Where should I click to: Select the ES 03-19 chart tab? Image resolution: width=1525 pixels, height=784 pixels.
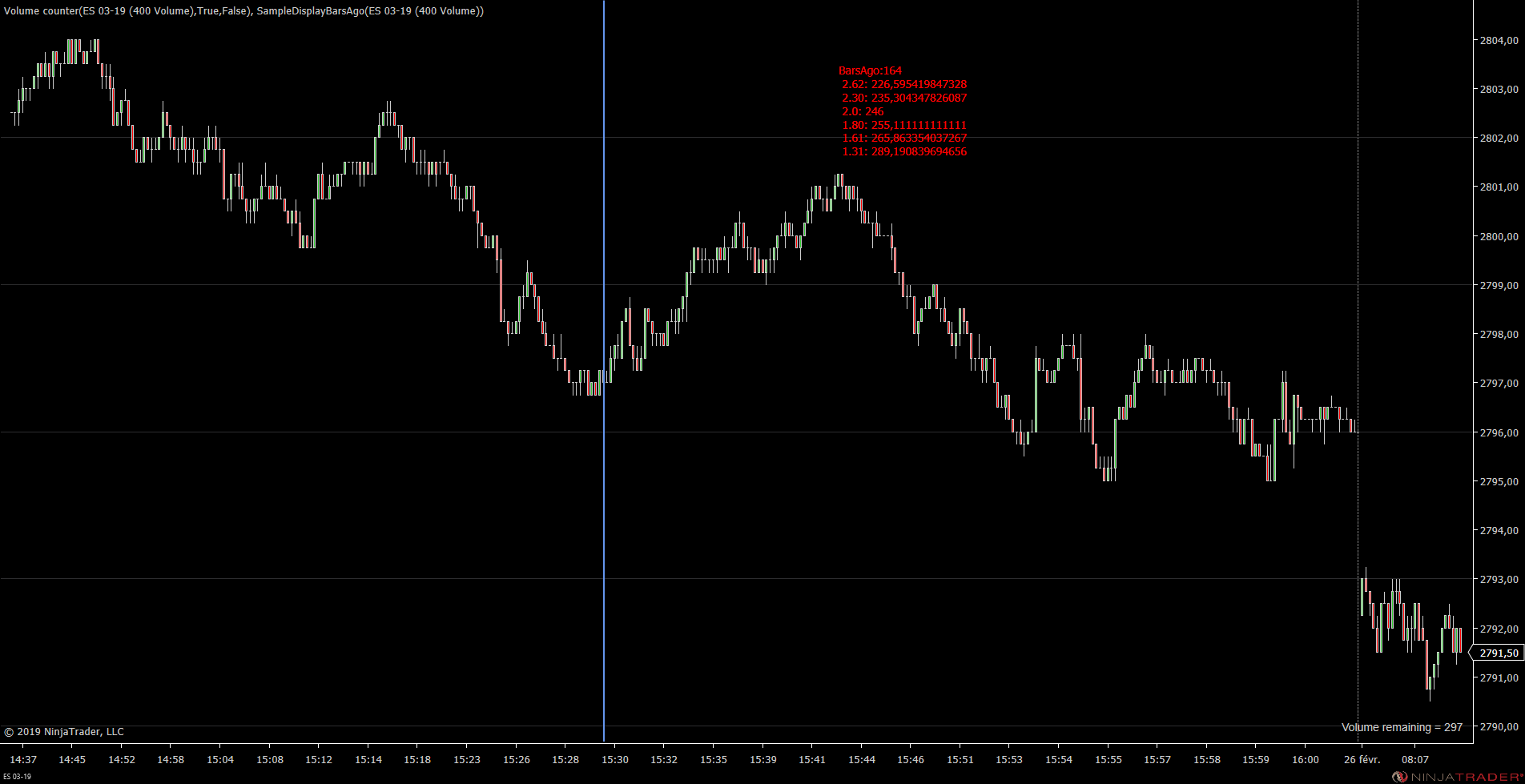coord(17,777)
